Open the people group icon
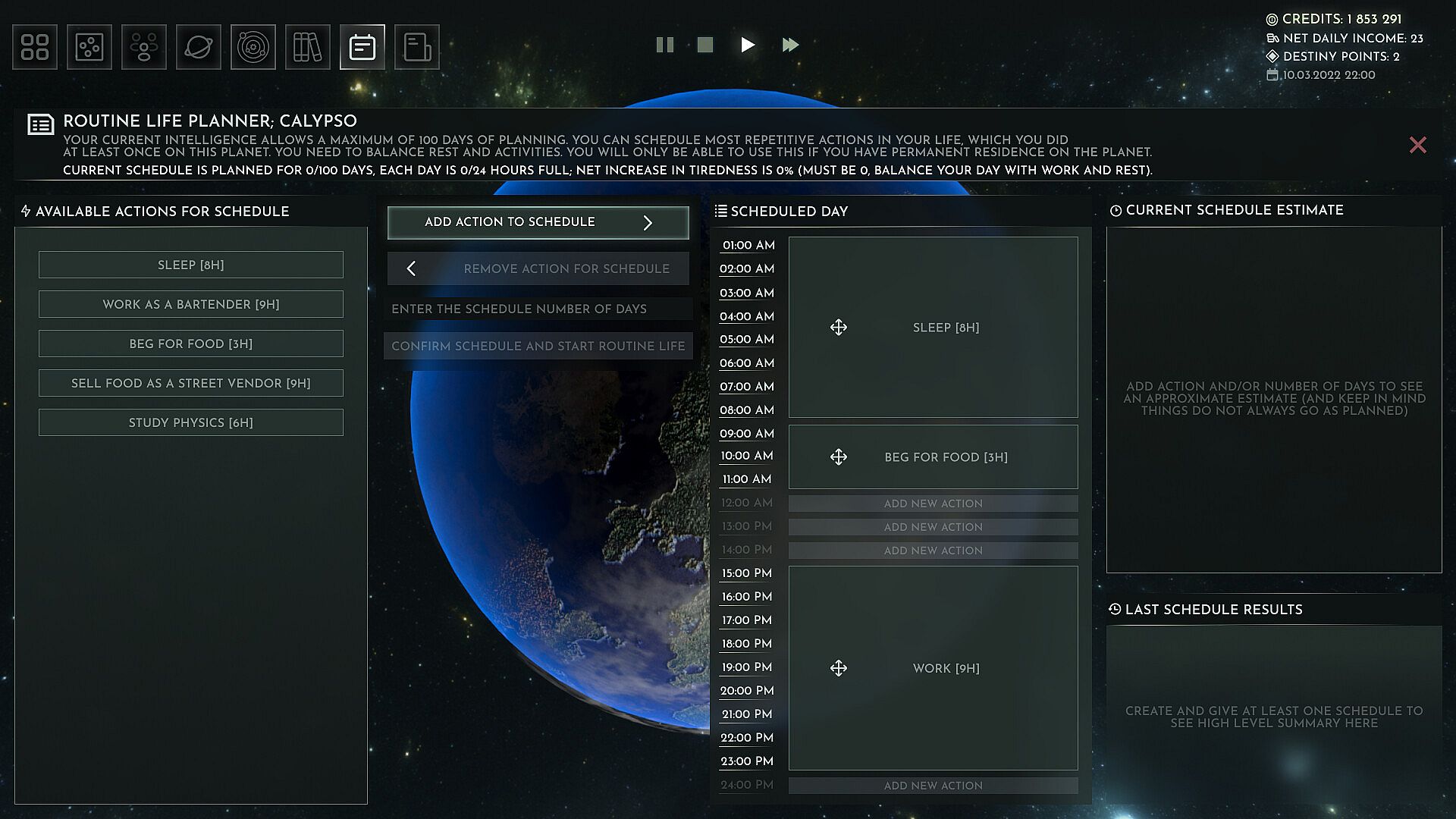The width and height of the screenshot is (1456, 819). (144, 47)
